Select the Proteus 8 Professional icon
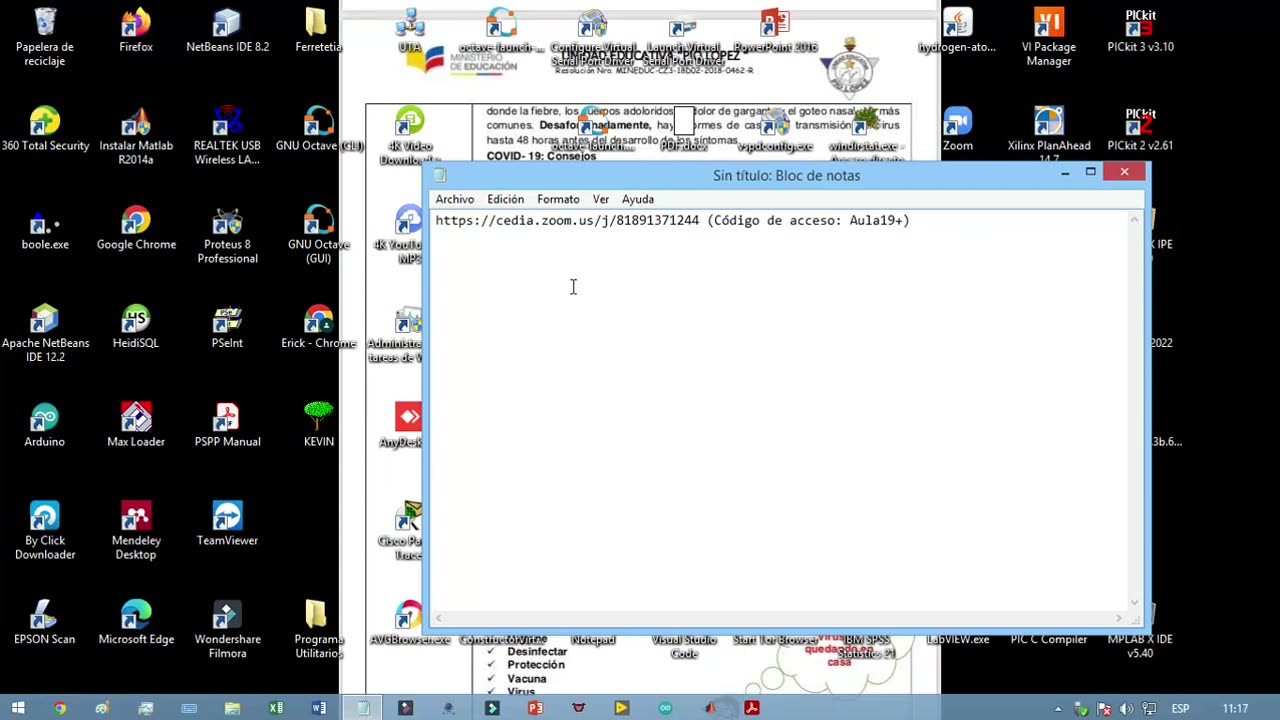 click(x=227, y=235)
